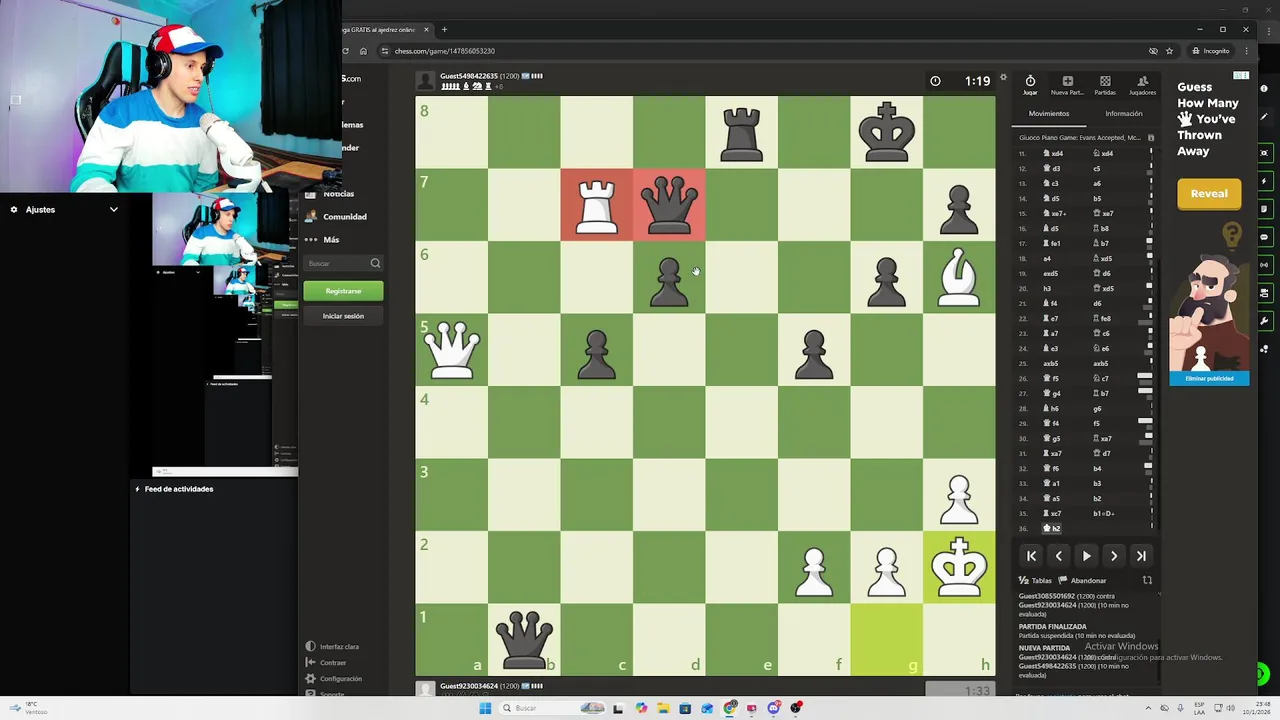1280x720 pixels.
Task: Open Configuración in the sidebar
Action: [334, 679]
